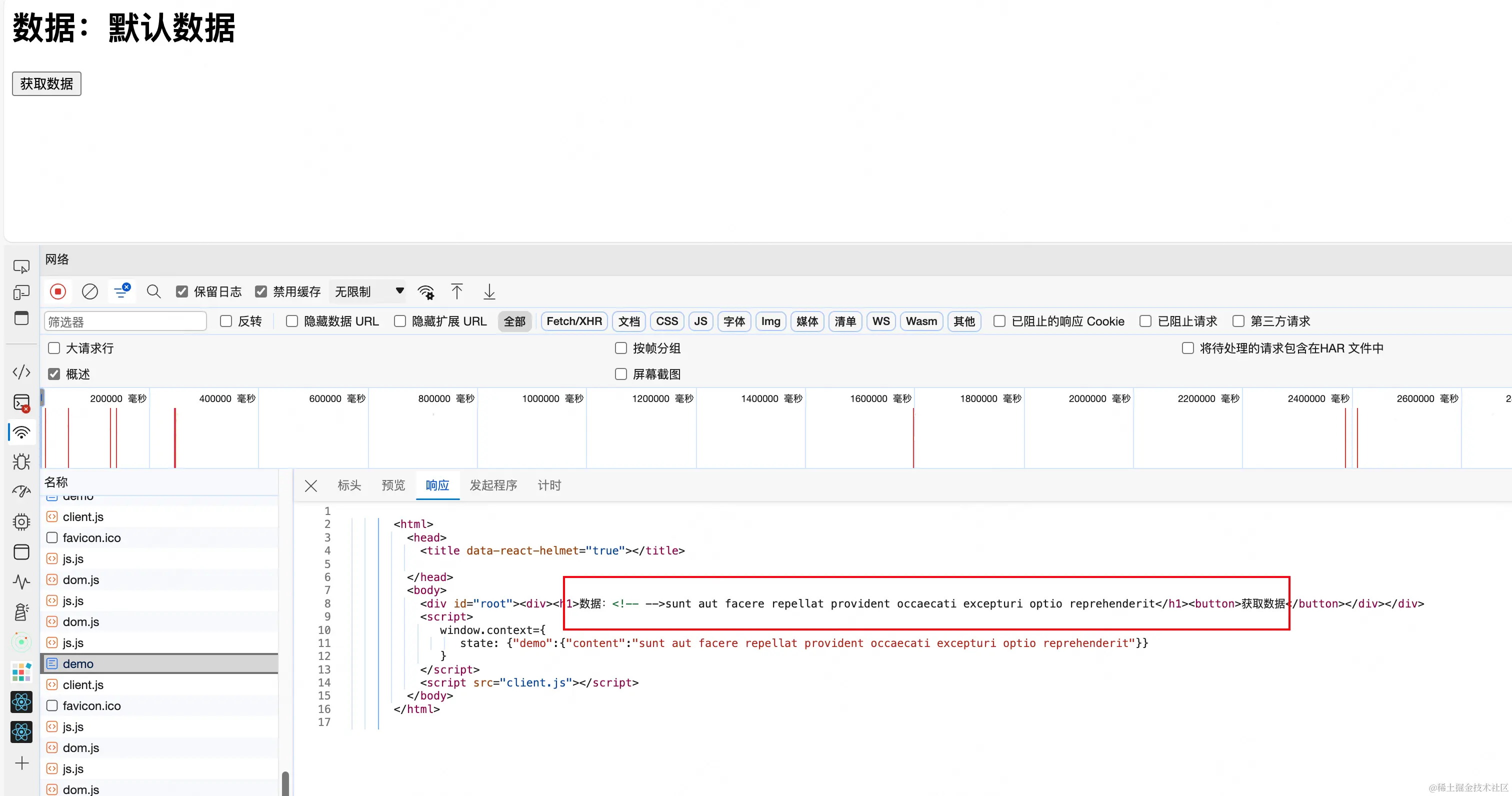Enable Hide extension URLs checkbox (隐藏扩展 URL)
The width and height of the screenshot is (1512, 796).
pyautogui.click(x=399, y=321)
